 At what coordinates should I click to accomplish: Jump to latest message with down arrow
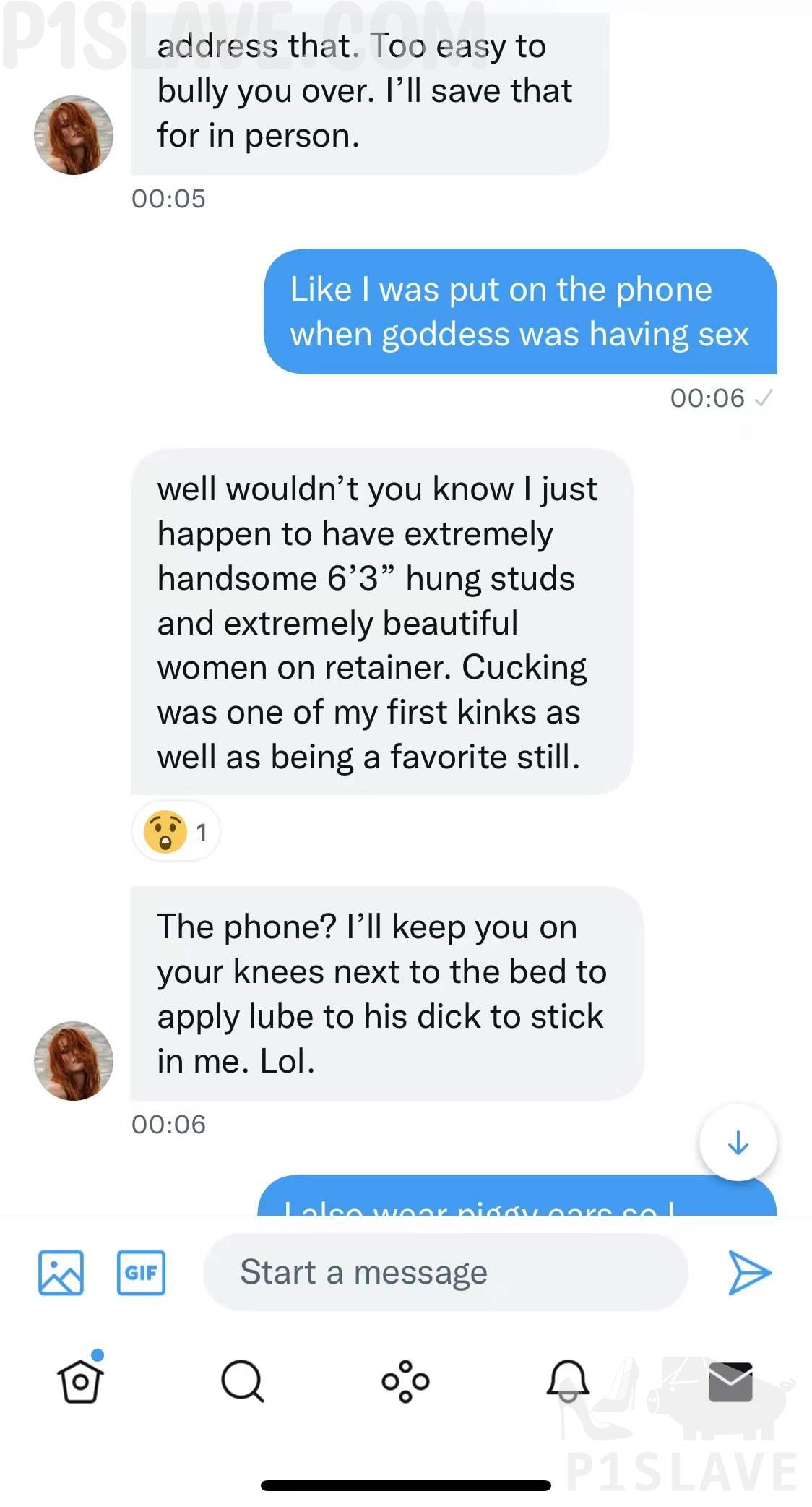(738, 1143)
